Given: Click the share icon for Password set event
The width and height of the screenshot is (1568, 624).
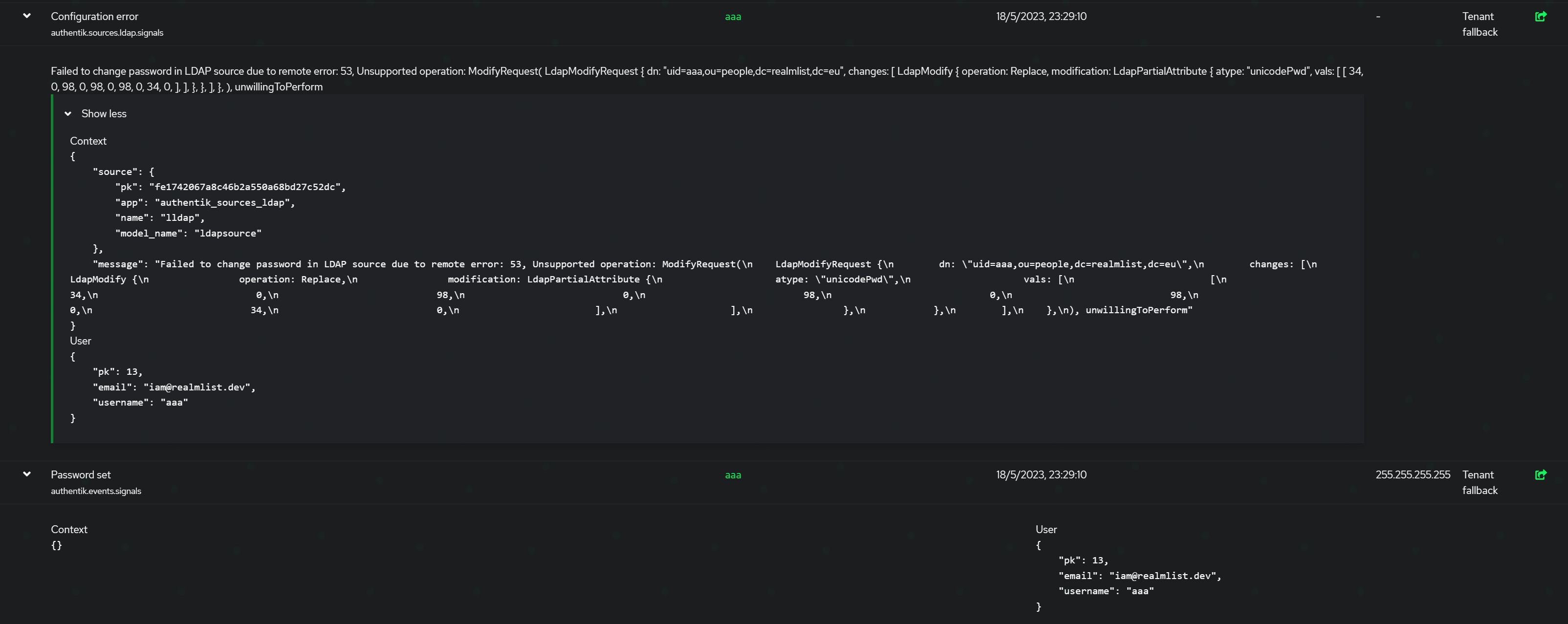Looking at the screenshot, I should tap(1541, 475).
